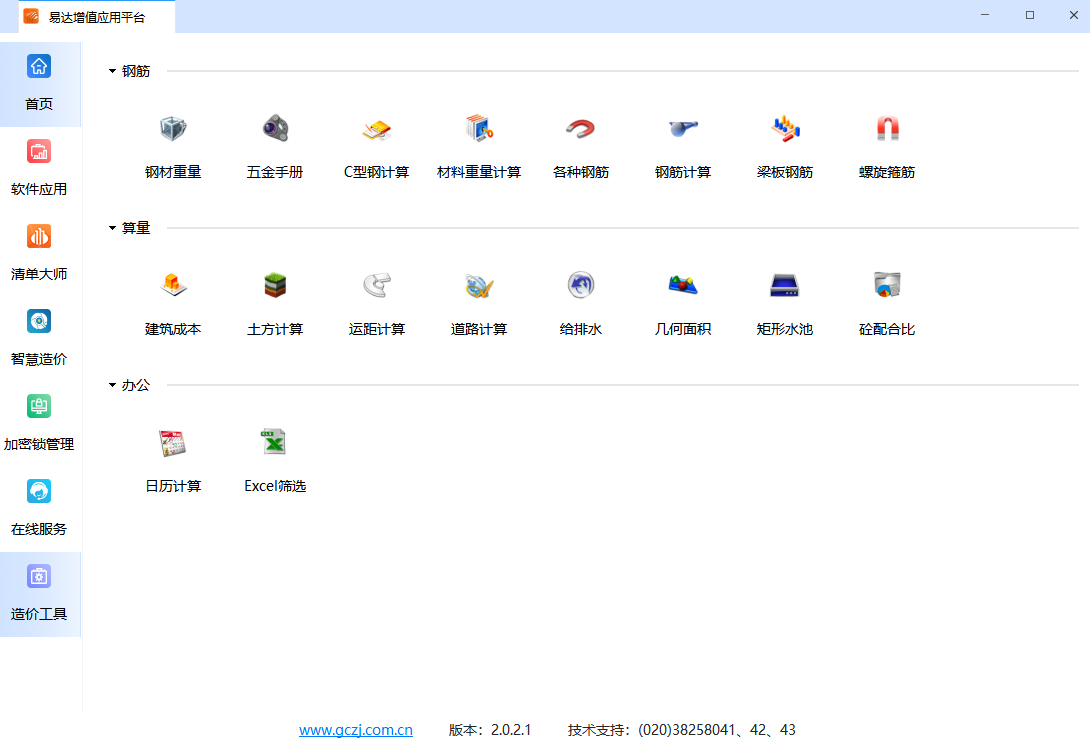
Task: Launch the 矩形水池 tool
Action: pos(785,303)
